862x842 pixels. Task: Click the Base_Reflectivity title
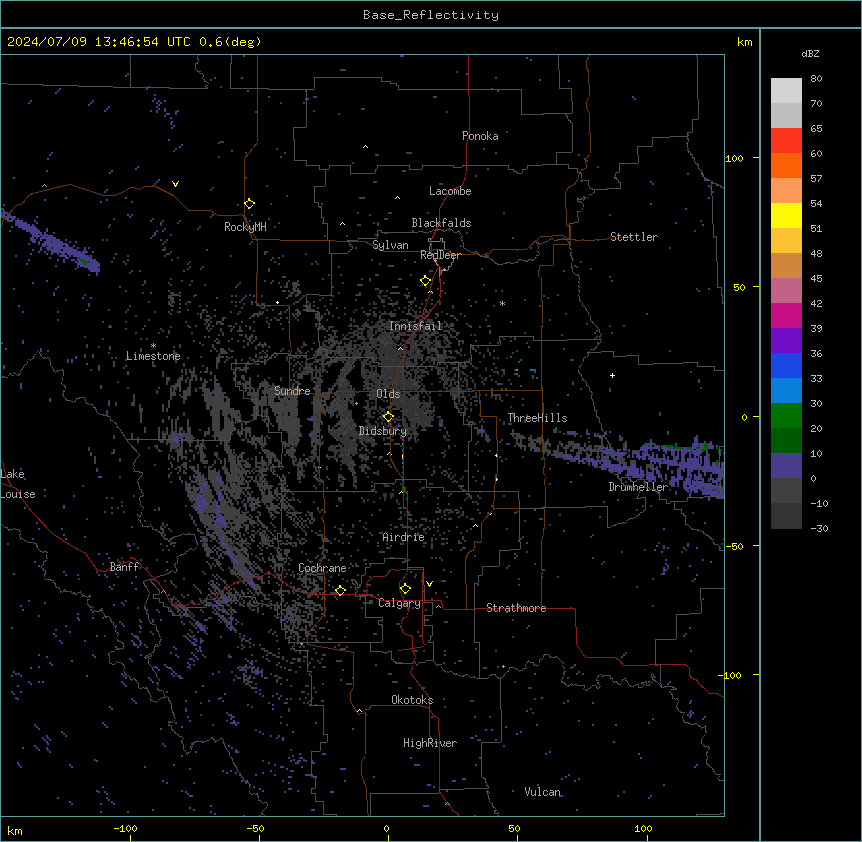pyautogui.click(x=431, y=15)
